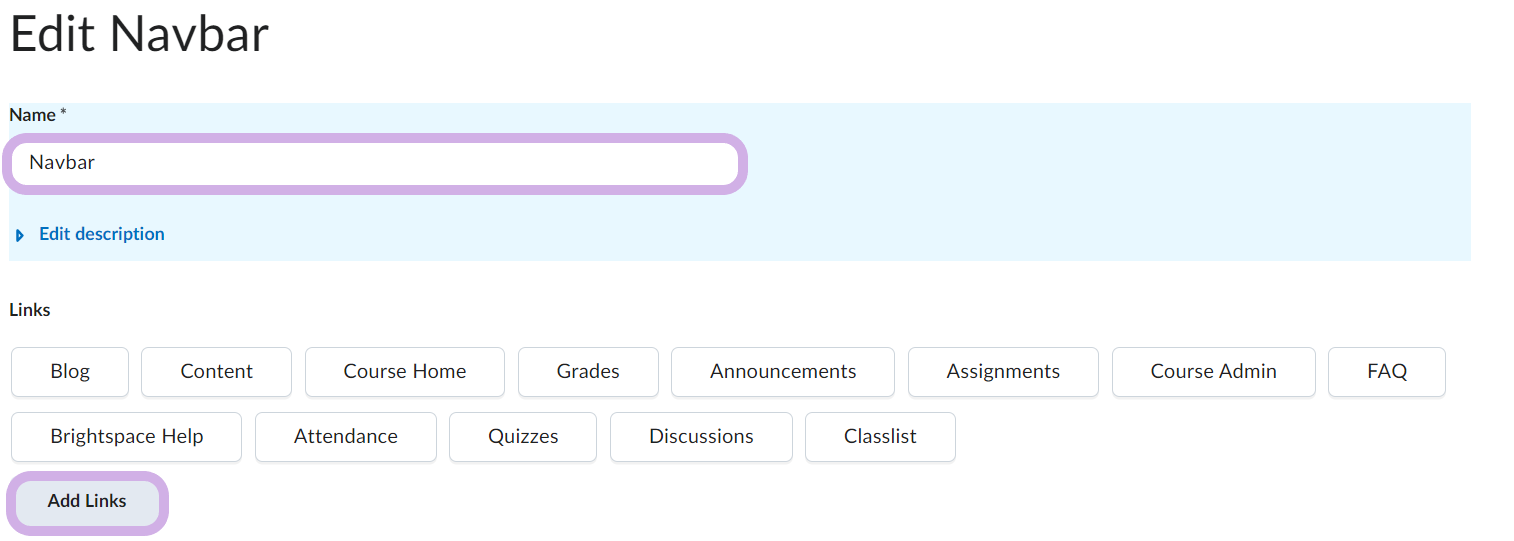Pick the Attendance link item
Image resolution: width=1514 pixels, height=541 pixels.
point(345,437)
